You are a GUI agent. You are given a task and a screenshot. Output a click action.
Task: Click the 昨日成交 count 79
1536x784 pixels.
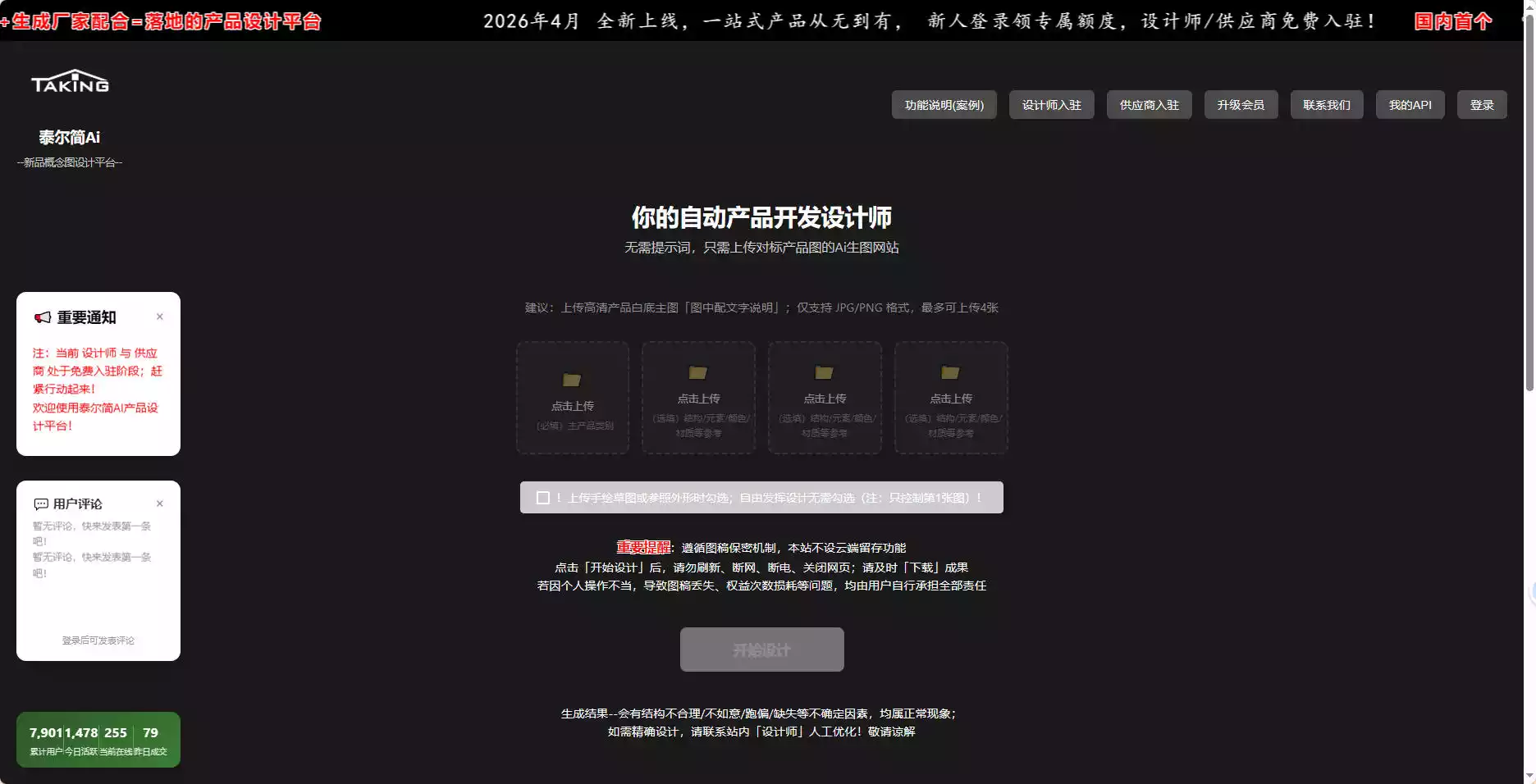150,733
